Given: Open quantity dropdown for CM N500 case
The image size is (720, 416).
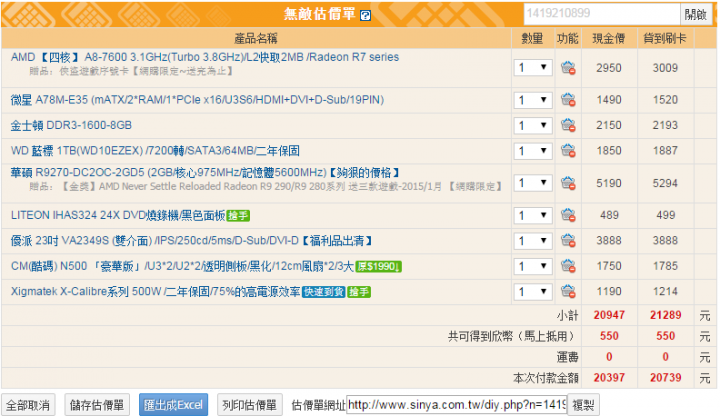Looking at the screenshot, I should [533, 266].
